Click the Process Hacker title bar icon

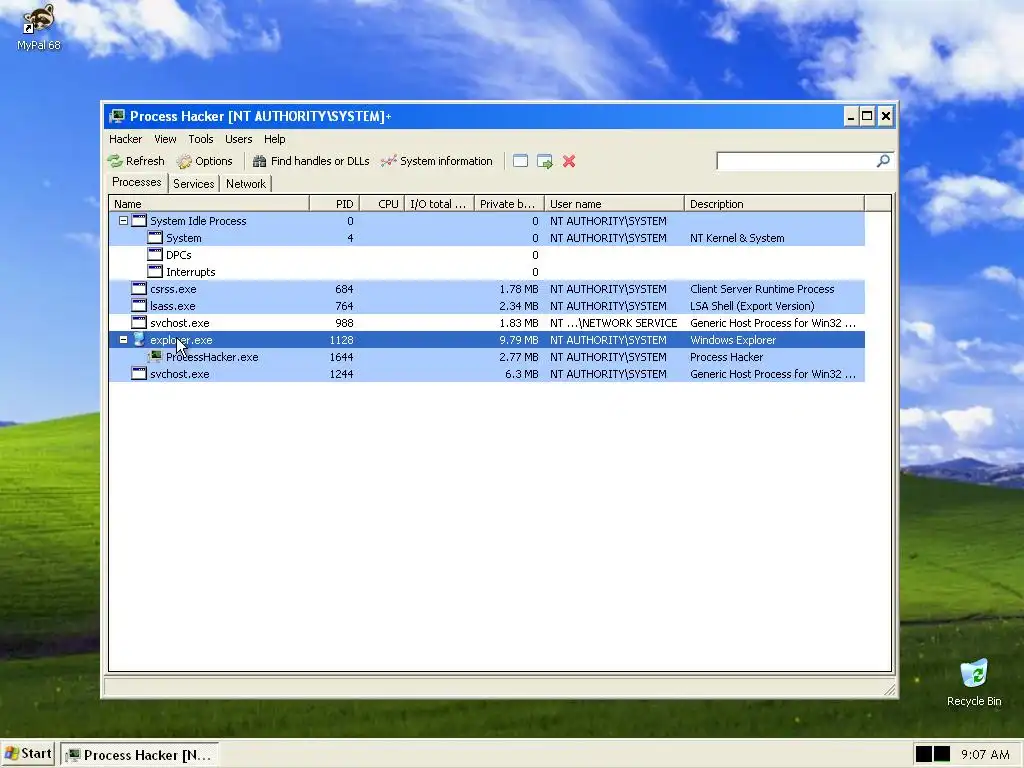pos(117,116)
